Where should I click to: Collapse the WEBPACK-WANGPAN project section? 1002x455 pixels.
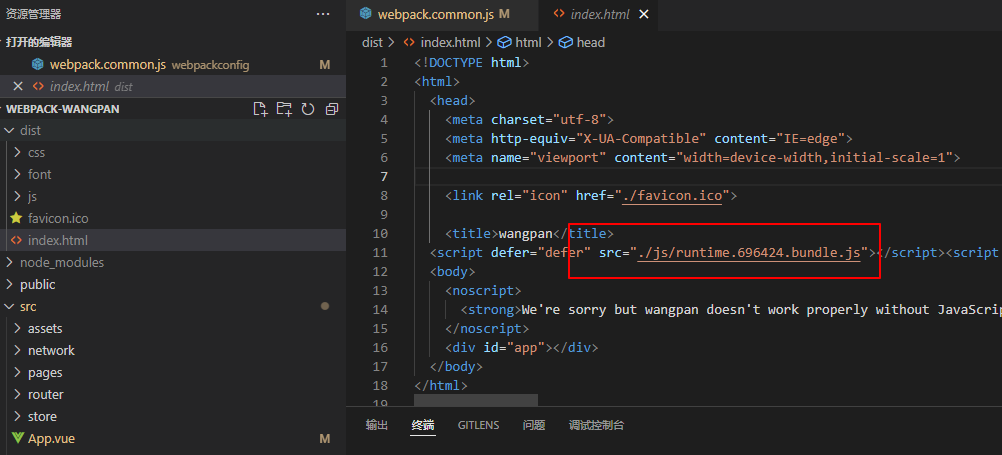pos(62,109)
